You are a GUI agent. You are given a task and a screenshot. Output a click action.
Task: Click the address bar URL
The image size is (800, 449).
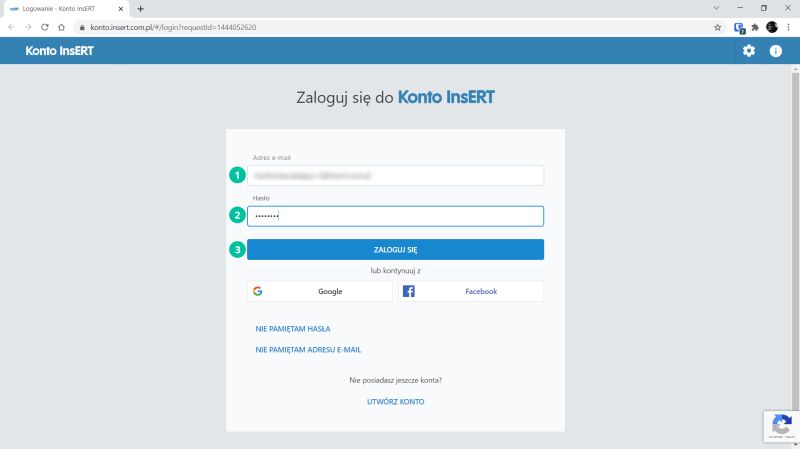[173, 28]
